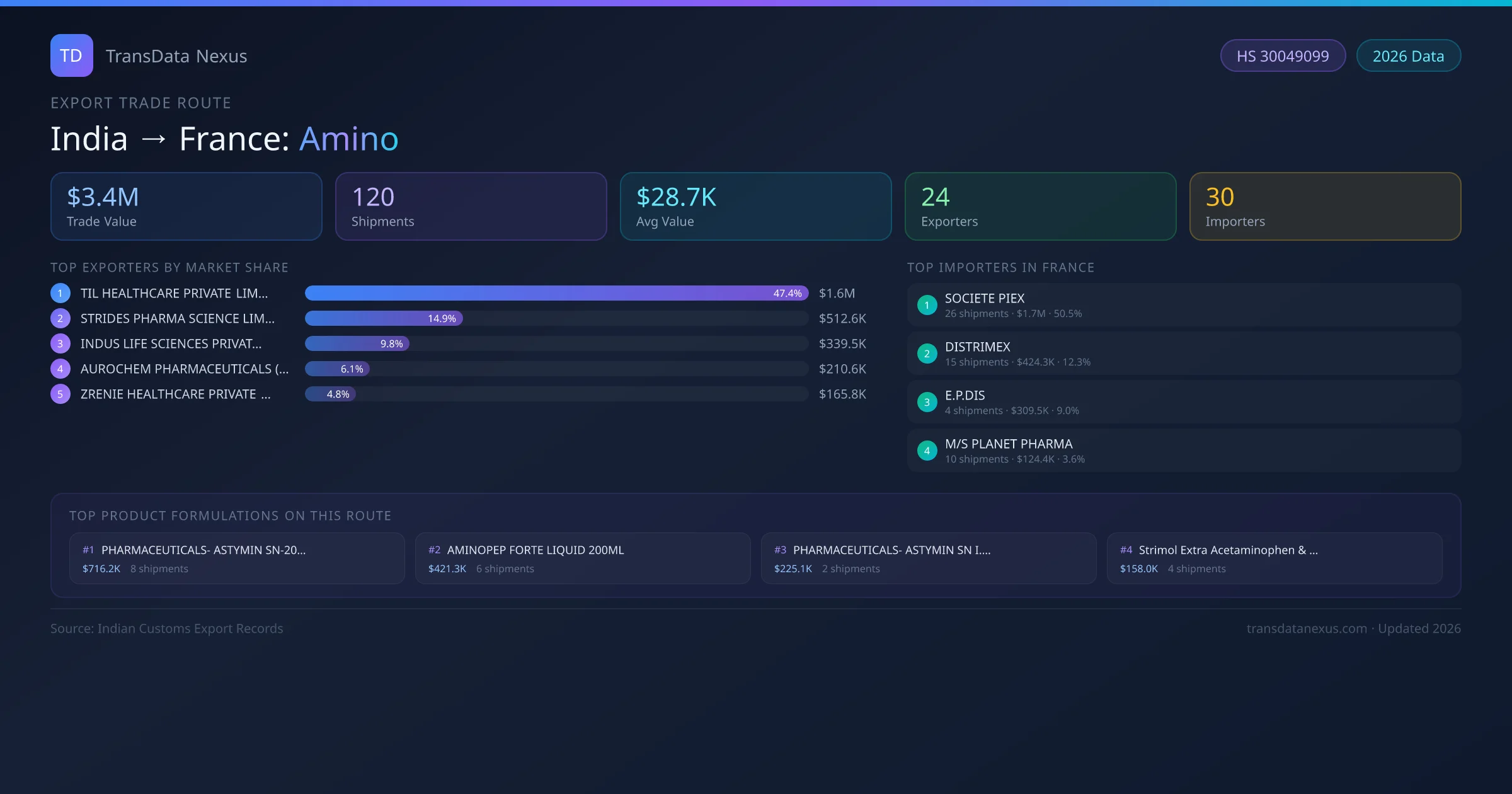Click green rank 1 badge for Societe Piex
The image size is (1512, 794).
pos(927,305)
